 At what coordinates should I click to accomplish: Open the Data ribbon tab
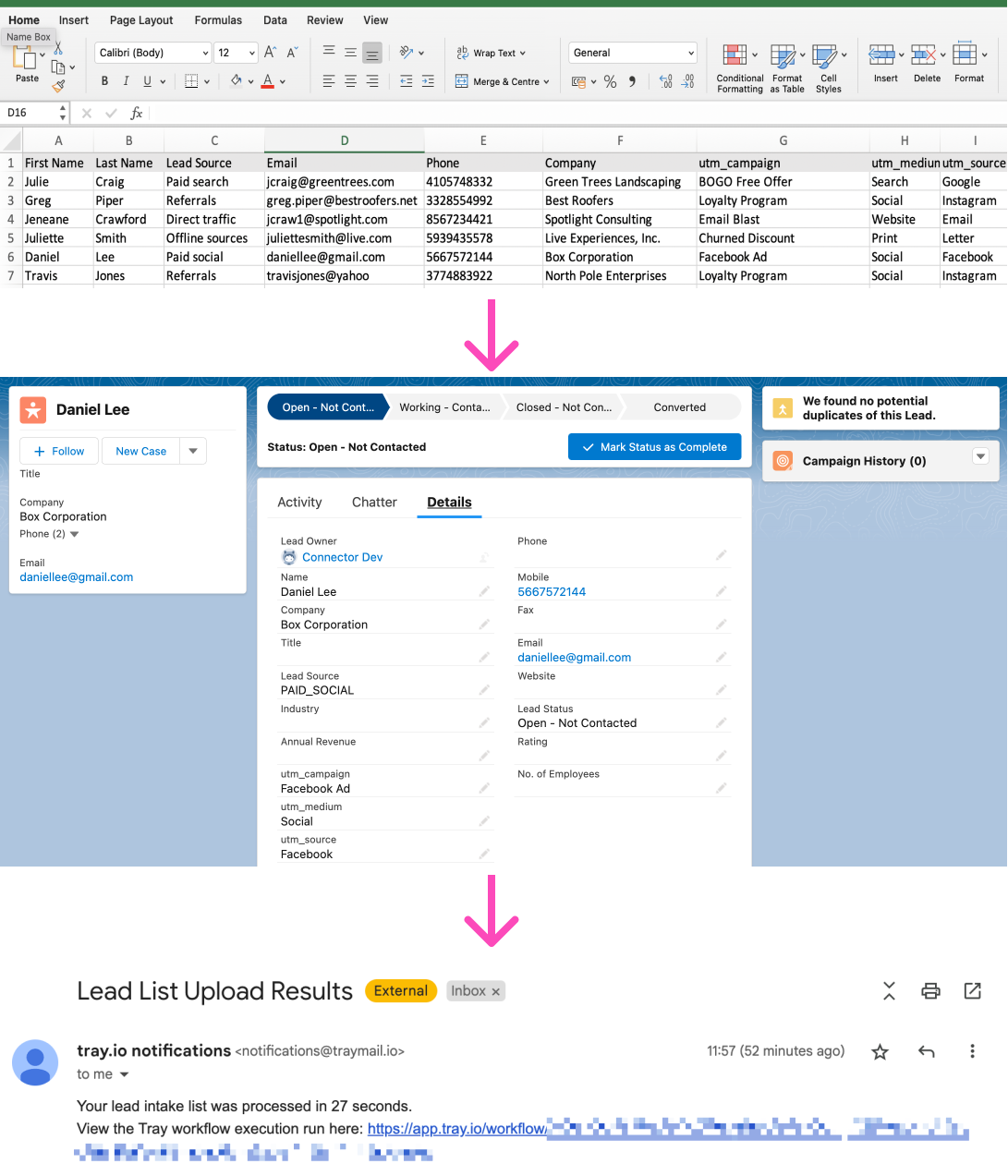(x=275, y=19)
